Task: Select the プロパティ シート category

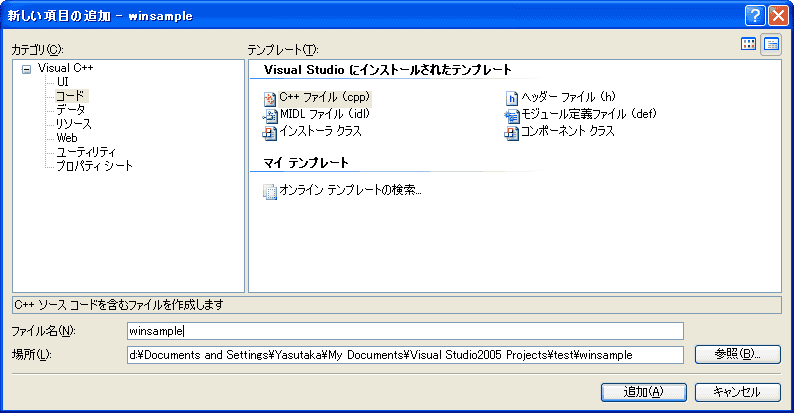Action: point(94,166)
